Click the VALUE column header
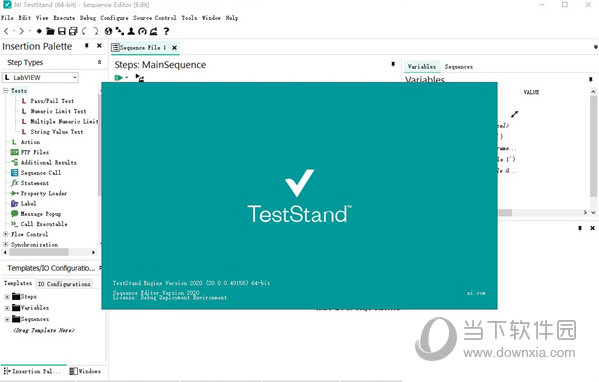 click(531, 92)
